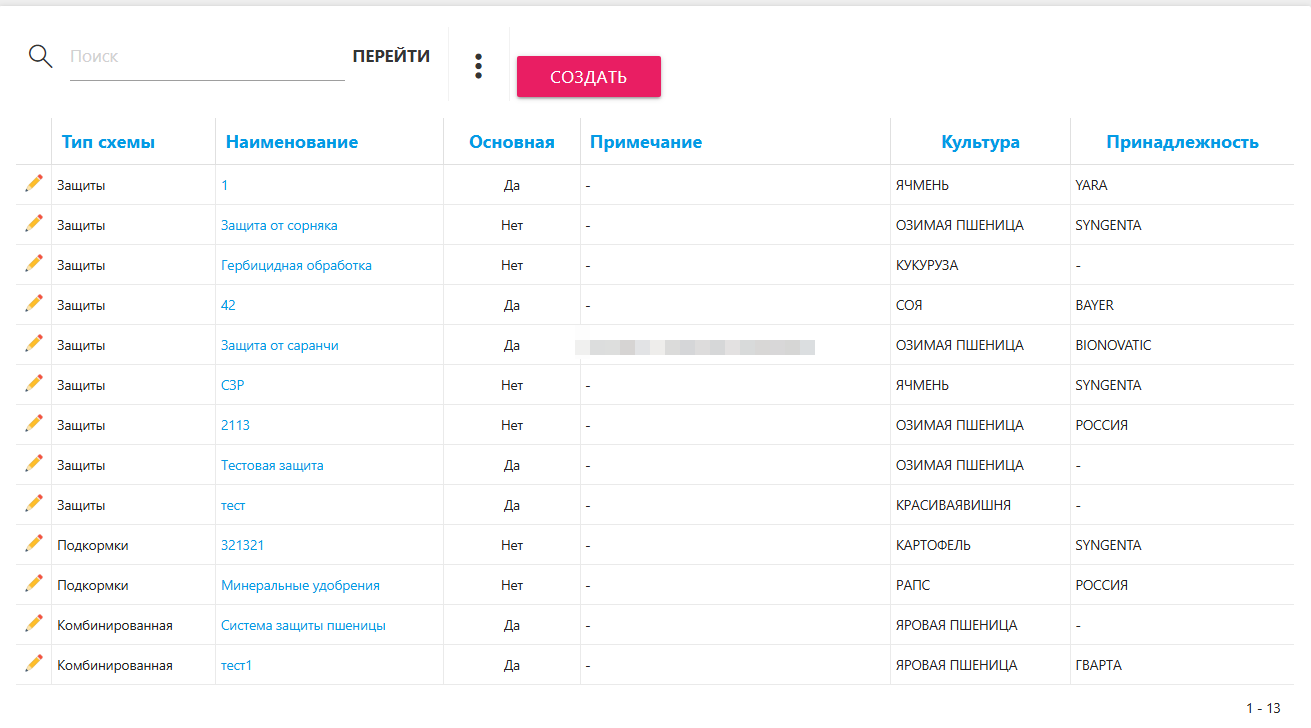Edit the Защита от сорняка row with pencil
The width and height of the screenshot is (1311, 728).
[x=34, y=224]
